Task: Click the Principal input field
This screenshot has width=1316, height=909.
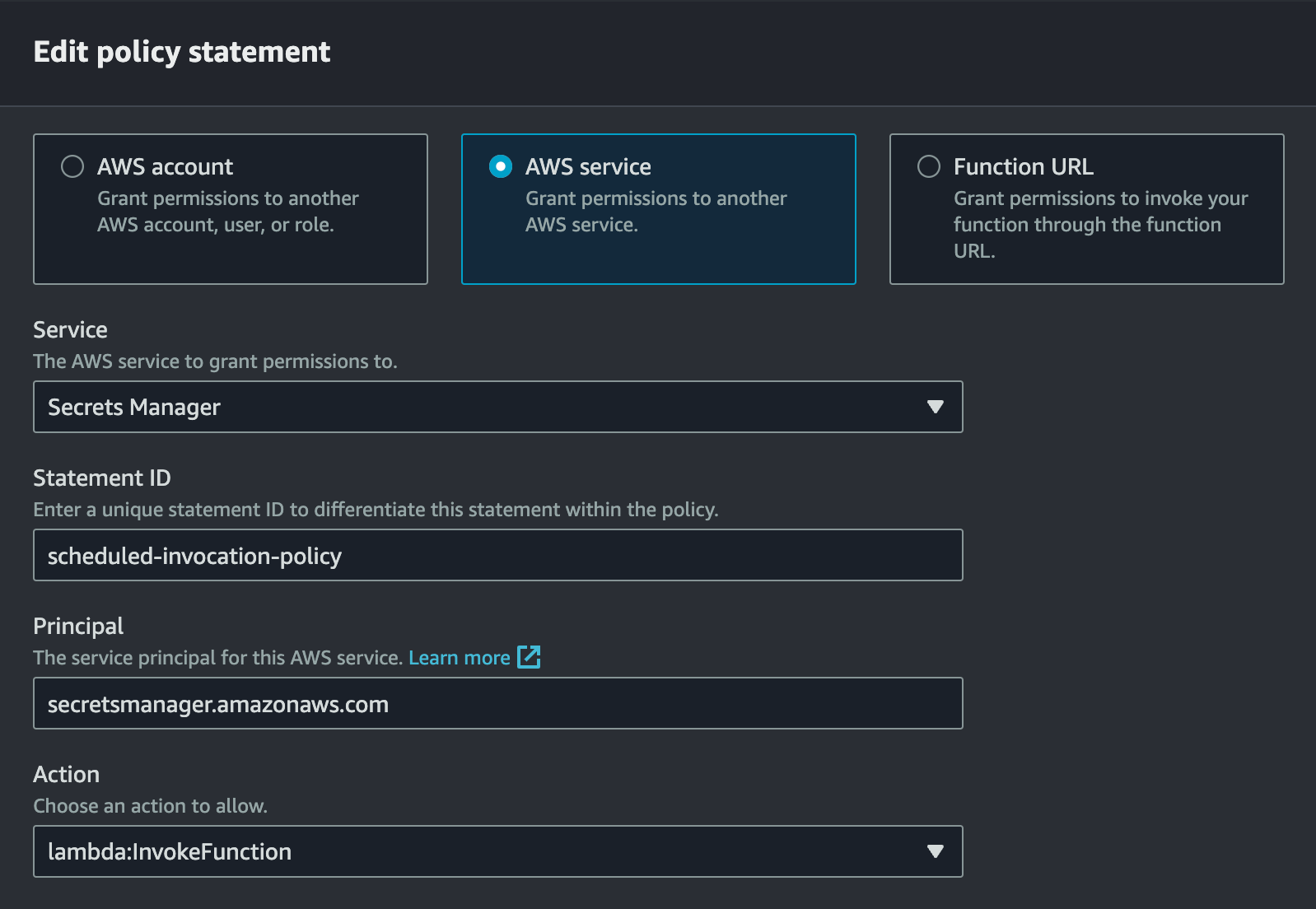Action: point(497,703)
